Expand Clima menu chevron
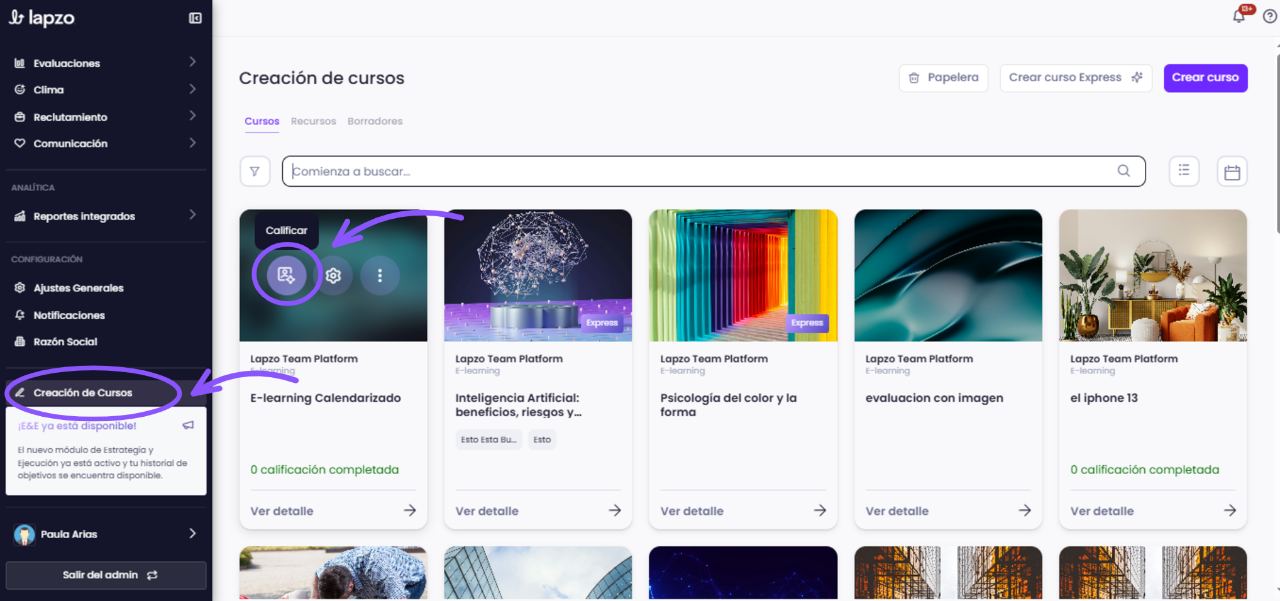Viewport: 1280px width, 601px height. coord(192,90)
